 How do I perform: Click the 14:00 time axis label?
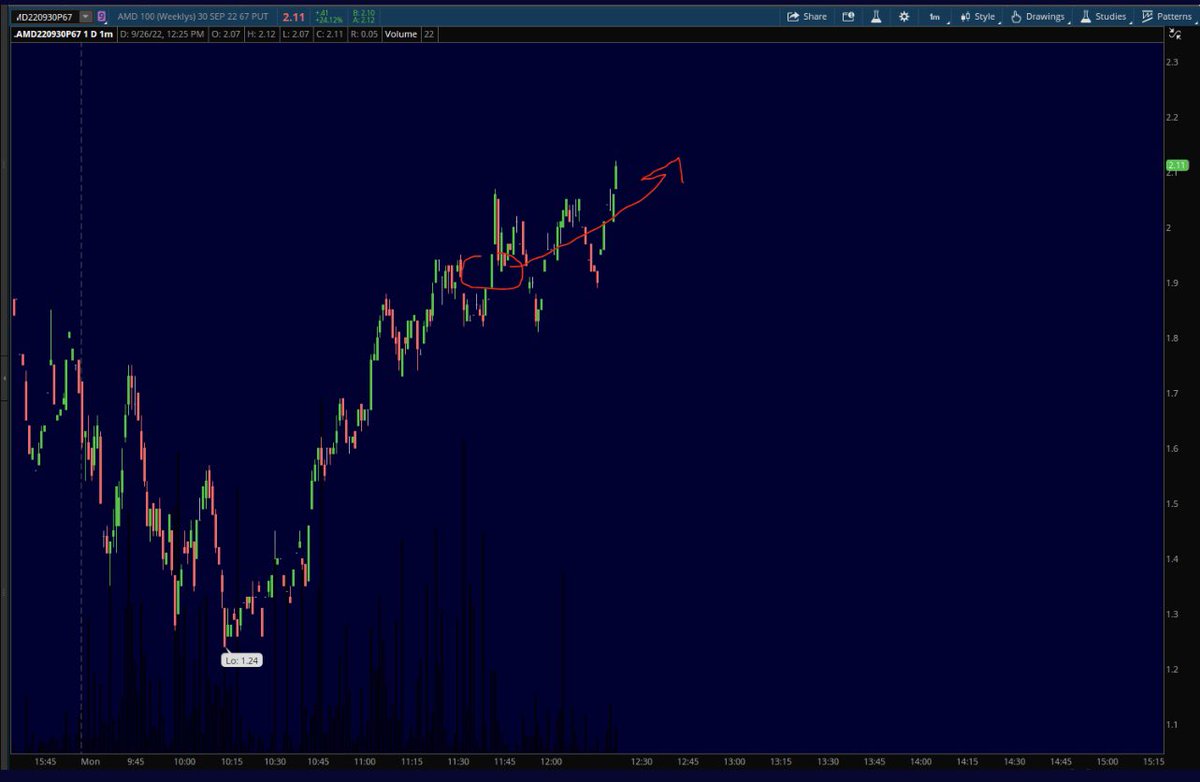coord(919,761)
